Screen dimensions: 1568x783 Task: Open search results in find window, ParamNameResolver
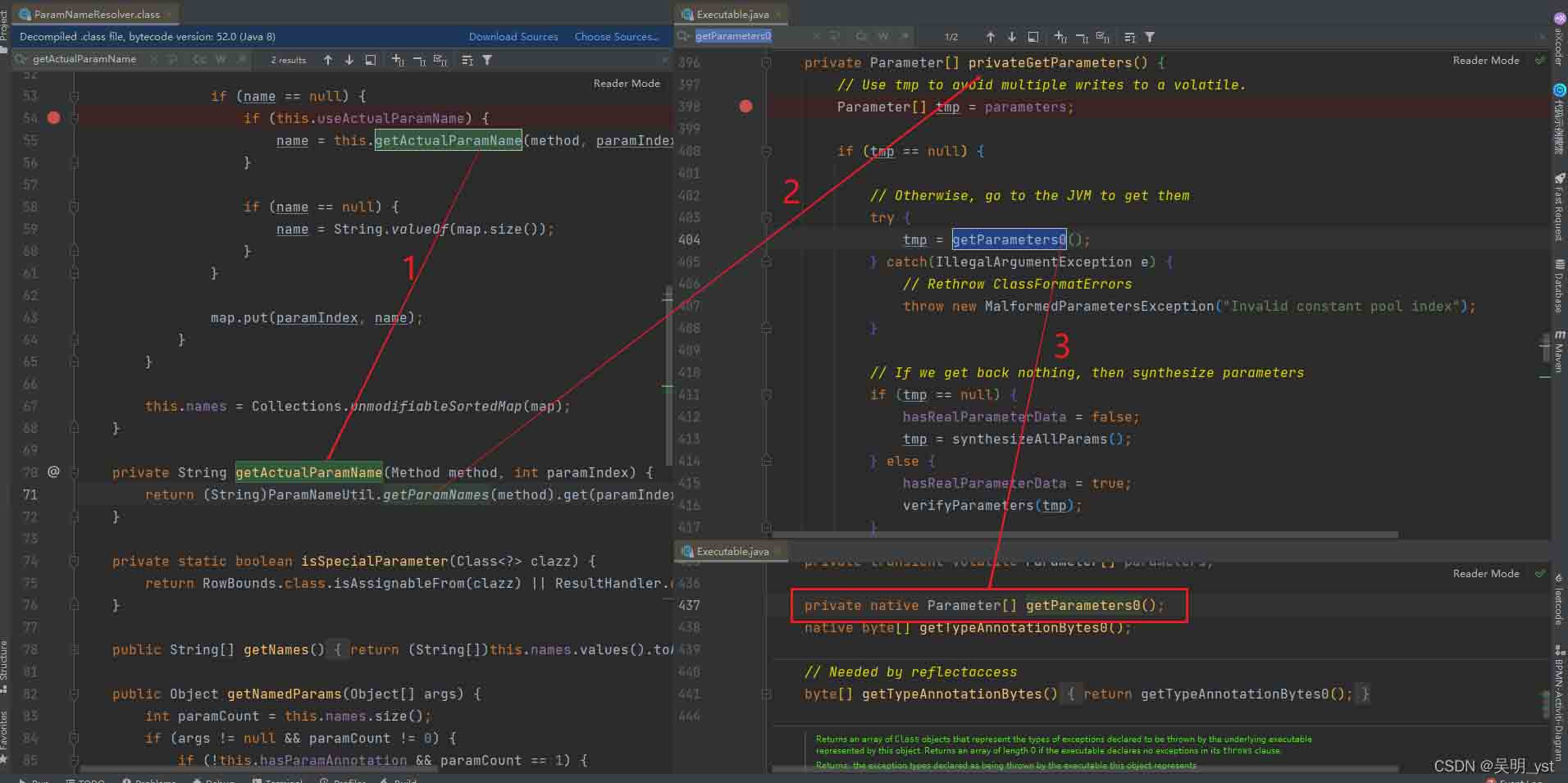point(467,60)
